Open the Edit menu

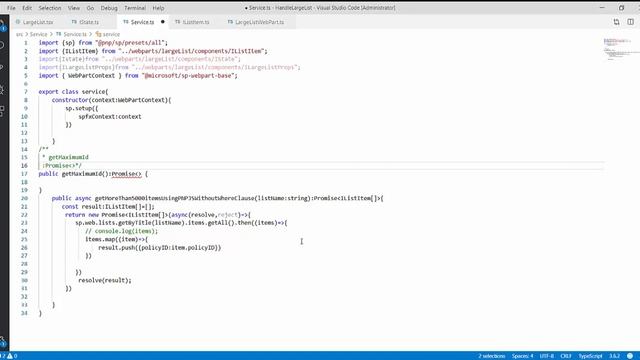click(x=27, y=8)
